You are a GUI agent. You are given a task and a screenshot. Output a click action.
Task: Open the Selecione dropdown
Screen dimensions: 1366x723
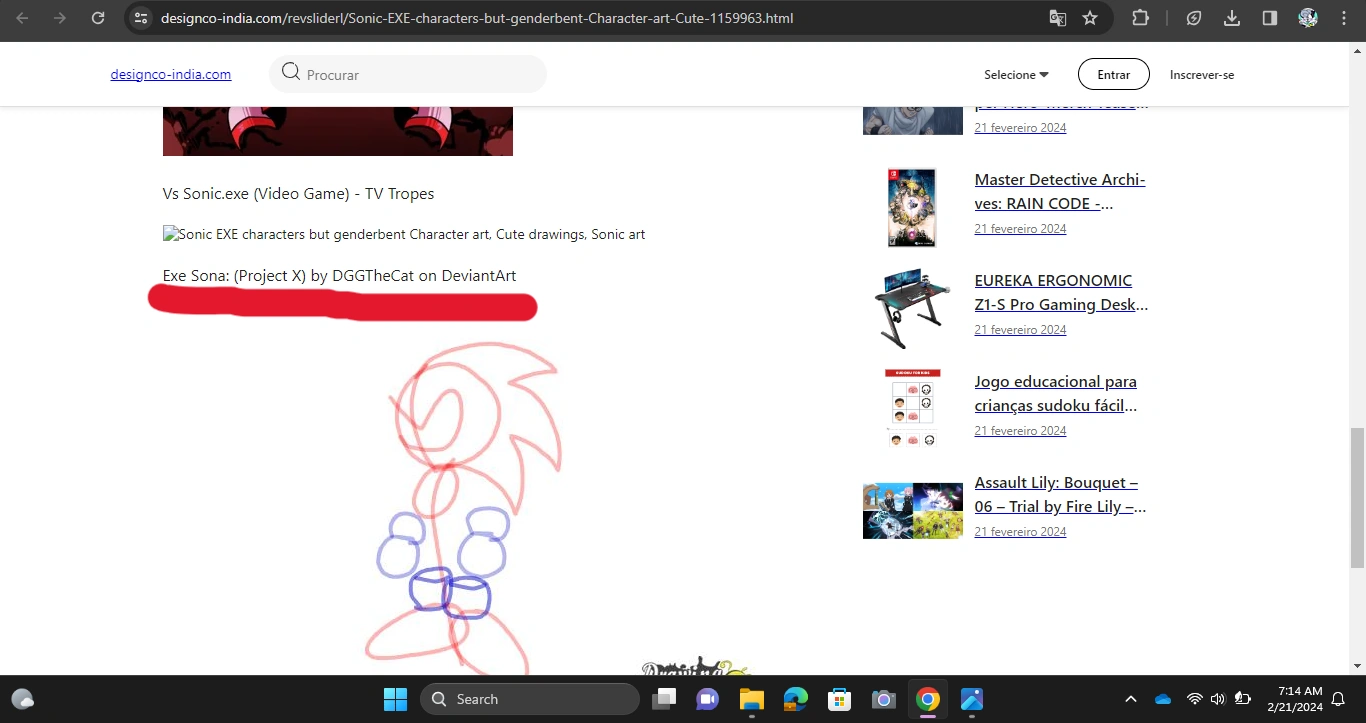1016,74
